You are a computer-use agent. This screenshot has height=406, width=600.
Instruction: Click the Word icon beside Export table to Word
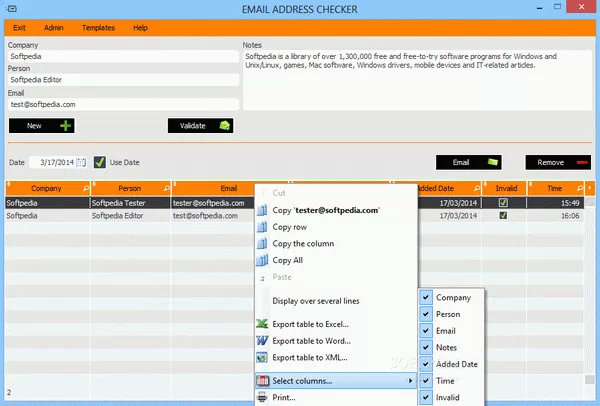click(262, 341)
